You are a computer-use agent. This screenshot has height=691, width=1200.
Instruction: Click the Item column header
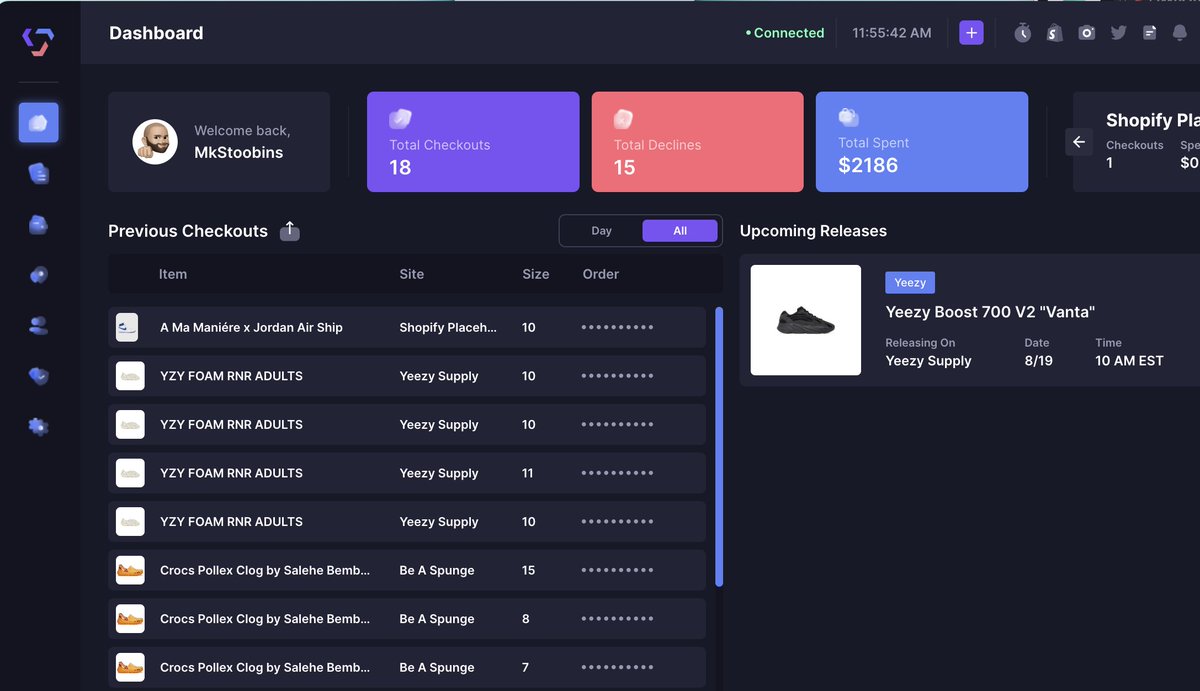click(173, 274)
